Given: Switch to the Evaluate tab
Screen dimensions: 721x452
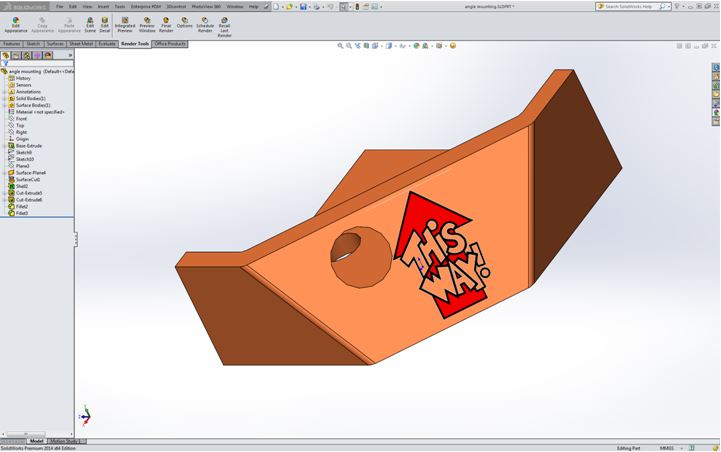Looking at the screenshot, I should click(x=107, y=44).
